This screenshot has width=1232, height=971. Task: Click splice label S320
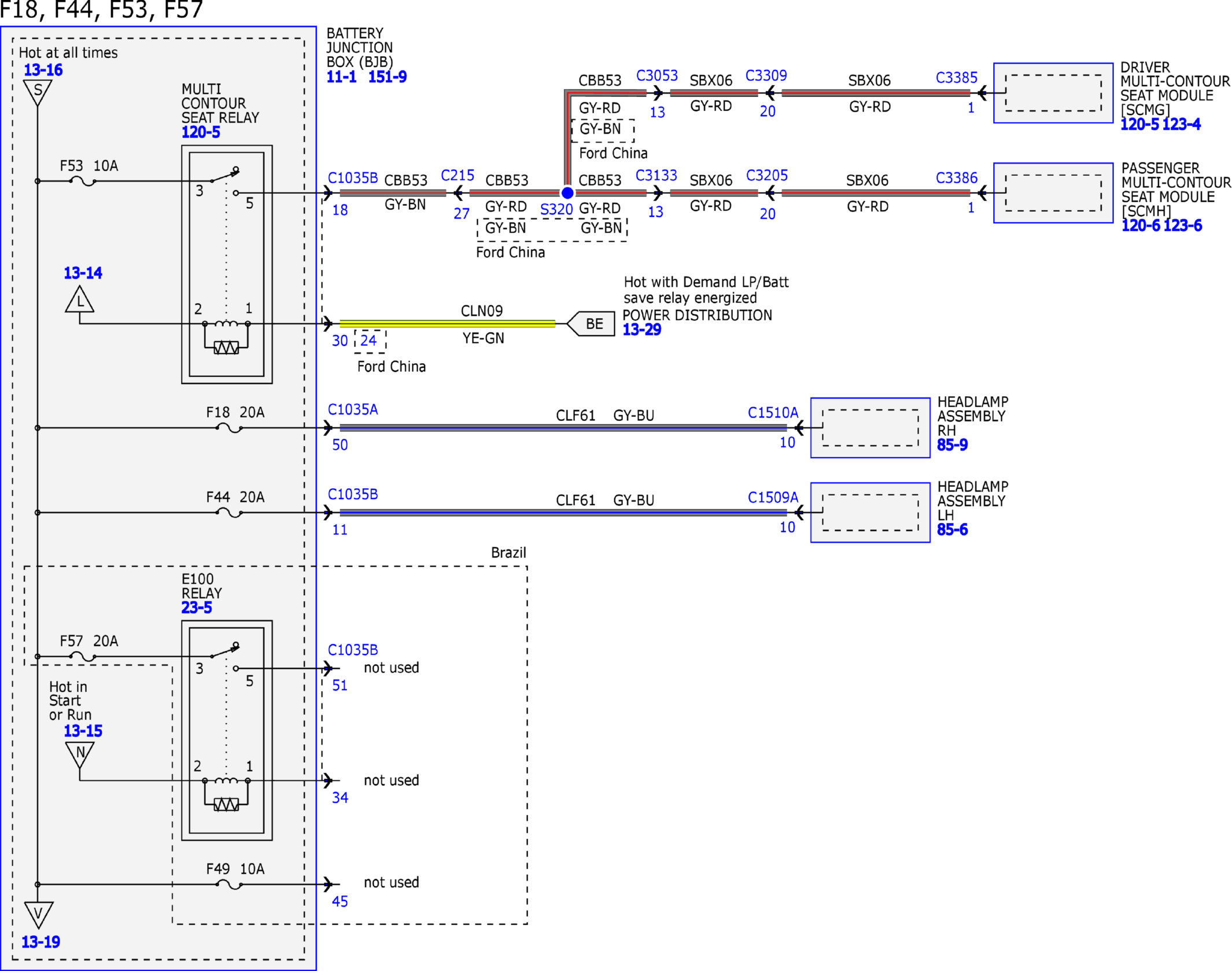556,209
